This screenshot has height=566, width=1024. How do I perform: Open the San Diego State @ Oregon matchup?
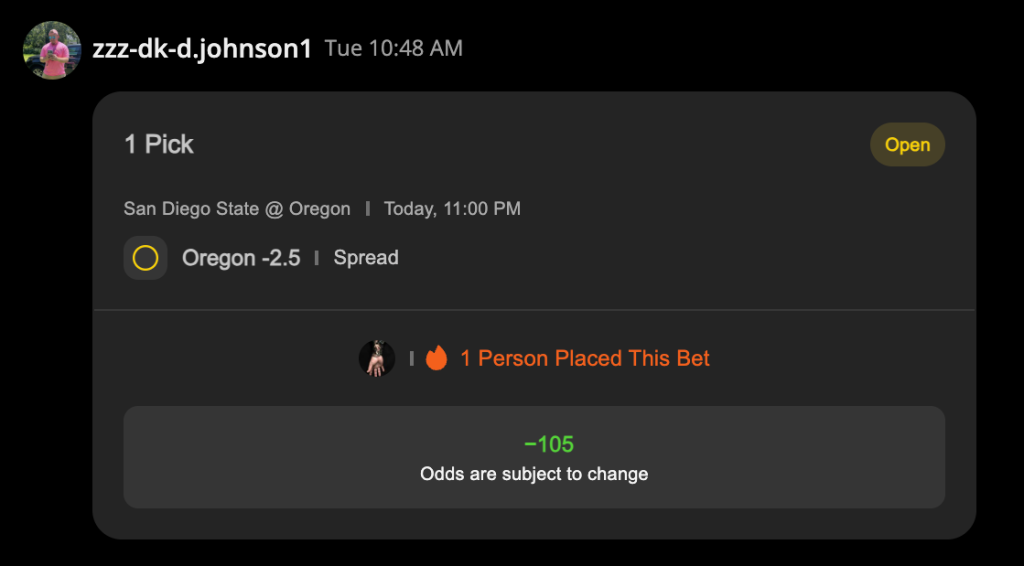(x=237, y=209)
